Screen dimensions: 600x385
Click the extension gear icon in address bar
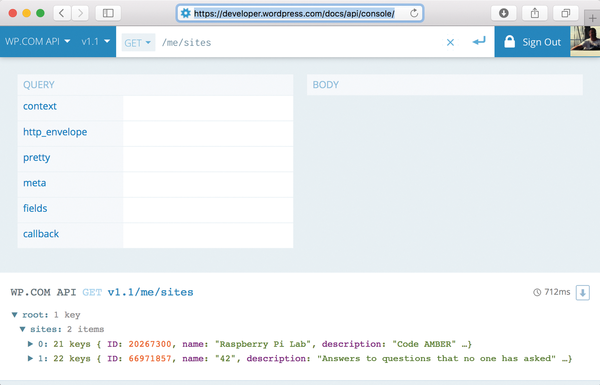coord(186,13)
